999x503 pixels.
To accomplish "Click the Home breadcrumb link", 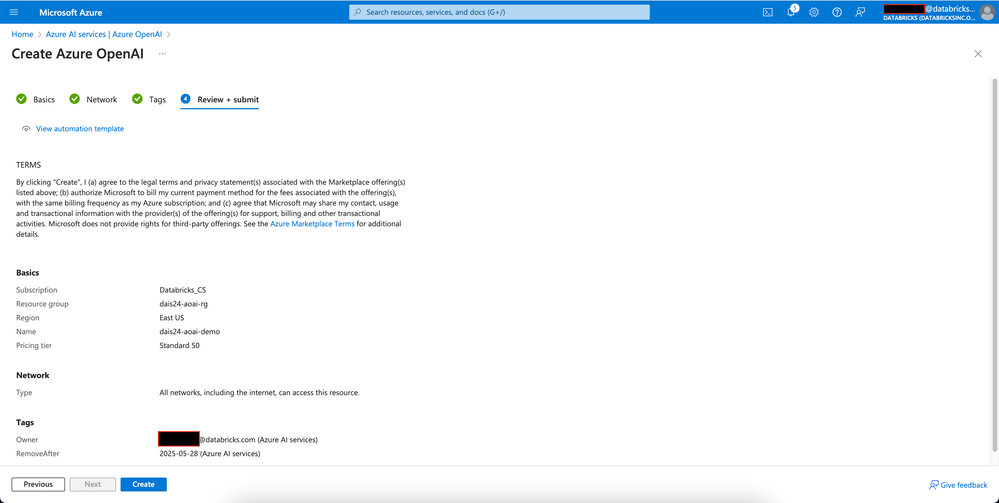I will [x=22, y=34].
